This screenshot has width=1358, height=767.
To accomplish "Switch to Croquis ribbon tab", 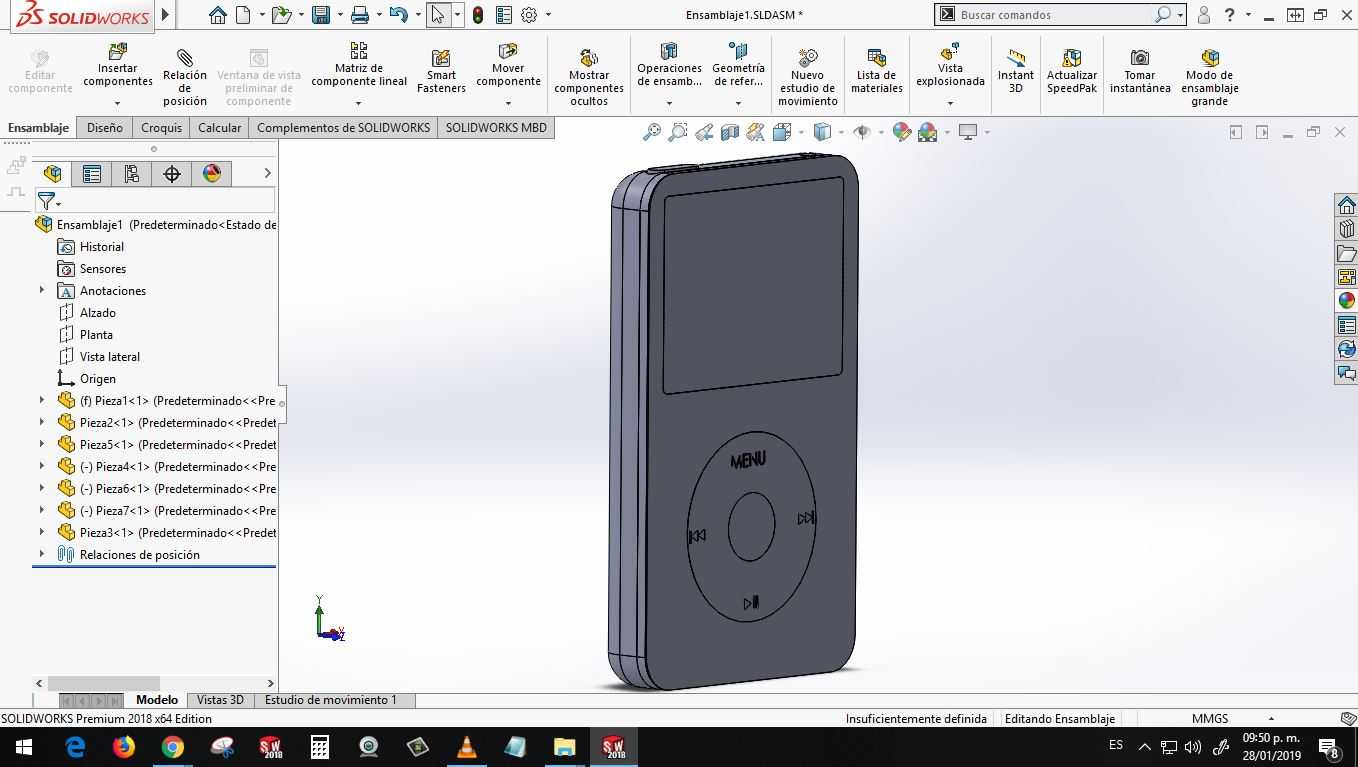I will (x=161, y=128).
